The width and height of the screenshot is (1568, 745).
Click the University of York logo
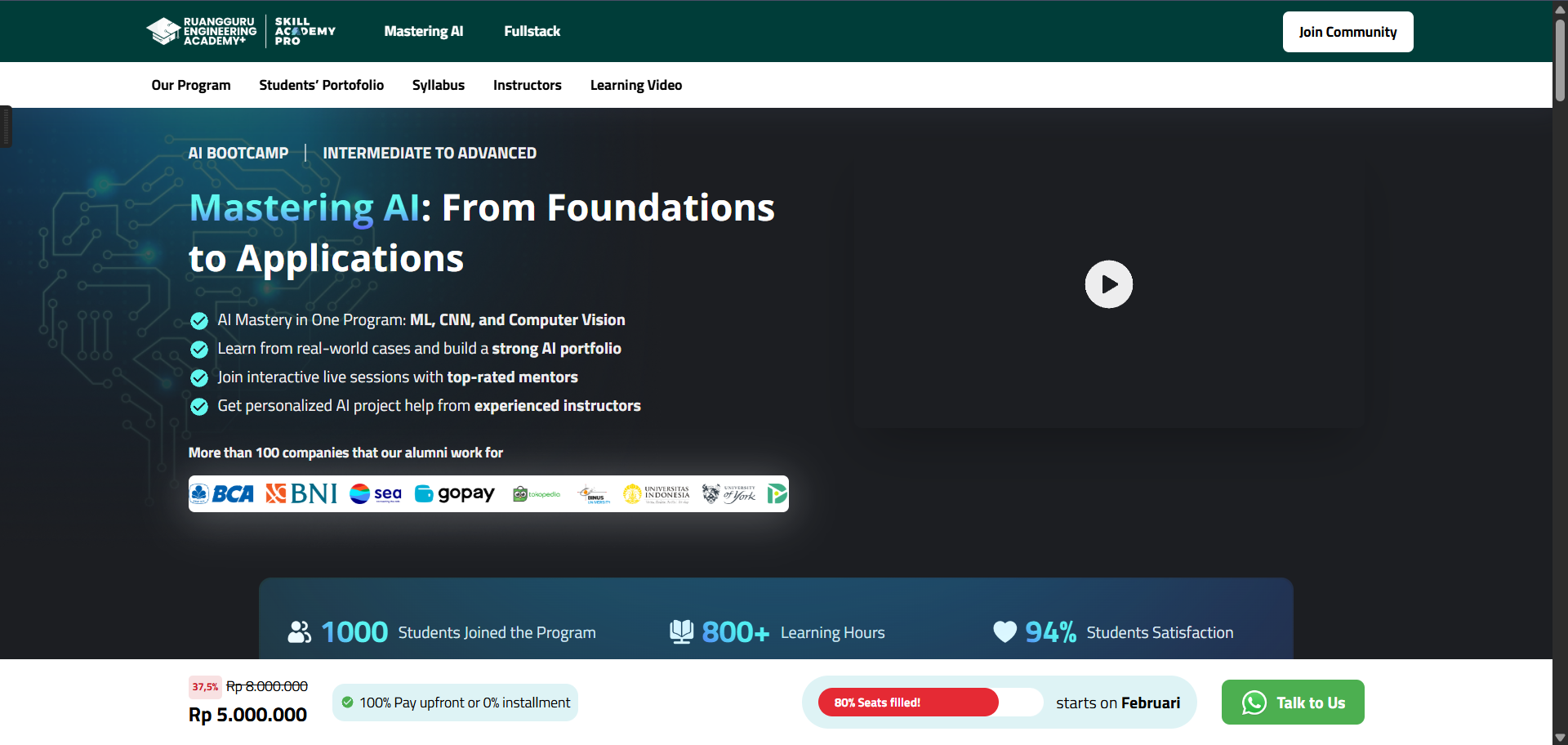729,493
